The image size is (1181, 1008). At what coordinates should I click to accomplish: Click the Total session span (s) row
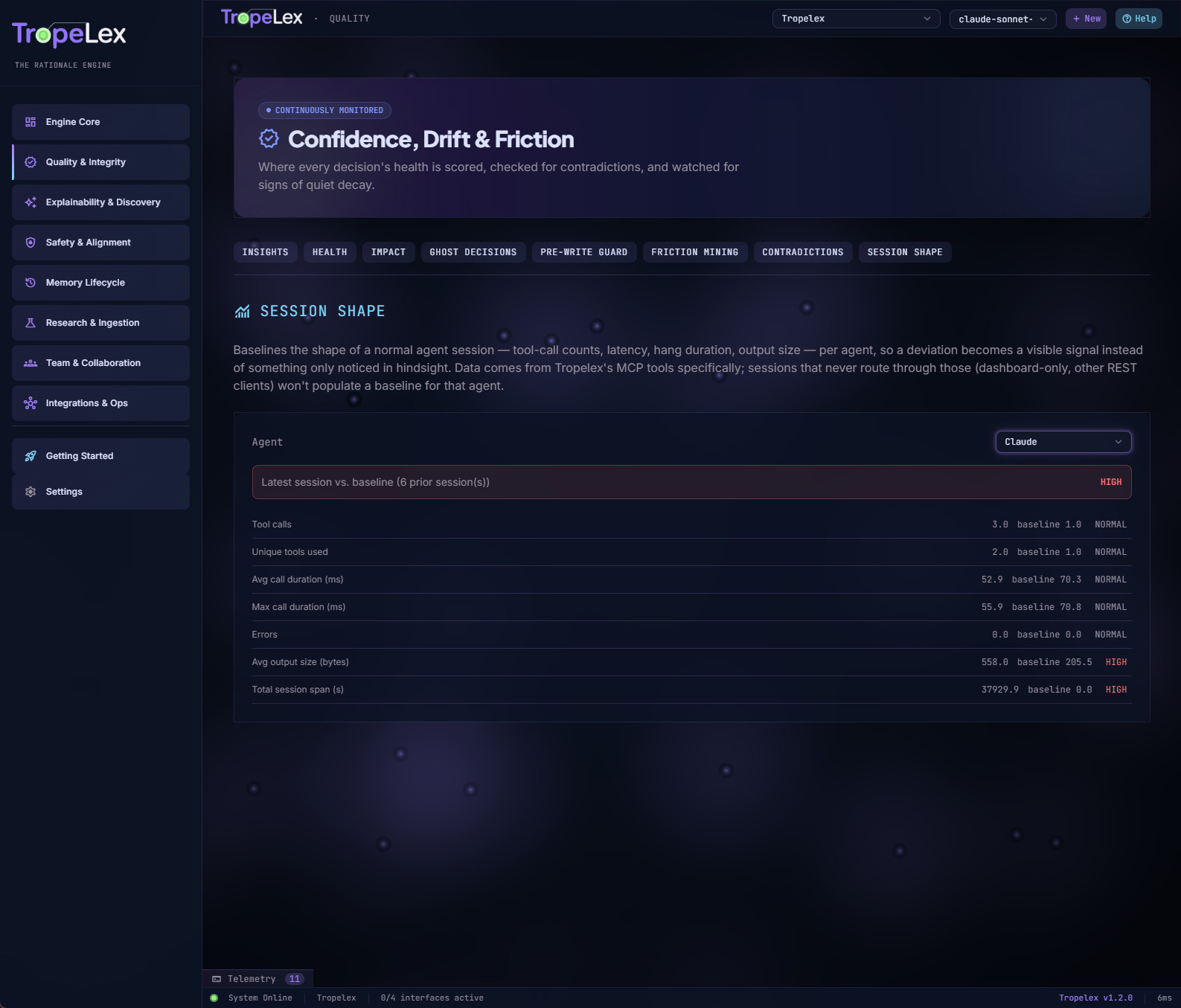[691, 690]
